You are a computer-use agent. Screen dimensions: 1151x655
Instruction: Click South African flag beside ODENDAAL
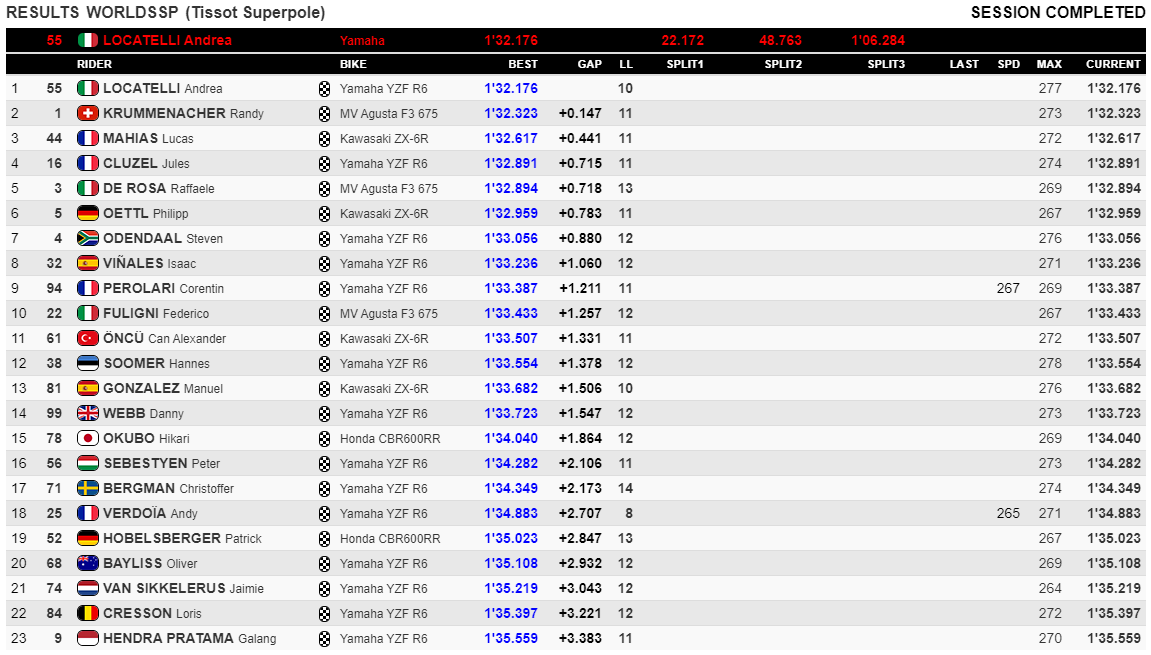click(x=87, y=238)
